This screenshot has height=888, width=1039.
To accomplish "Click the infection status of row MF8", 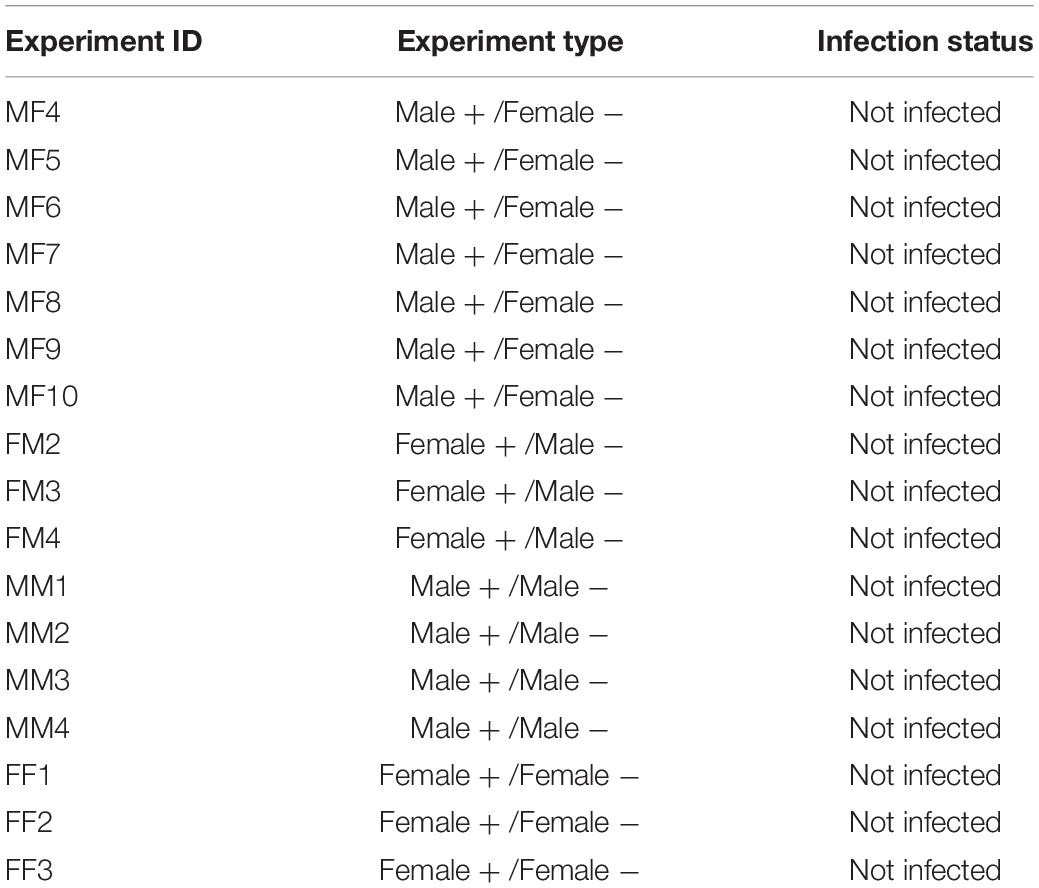I will pos(925,302).
